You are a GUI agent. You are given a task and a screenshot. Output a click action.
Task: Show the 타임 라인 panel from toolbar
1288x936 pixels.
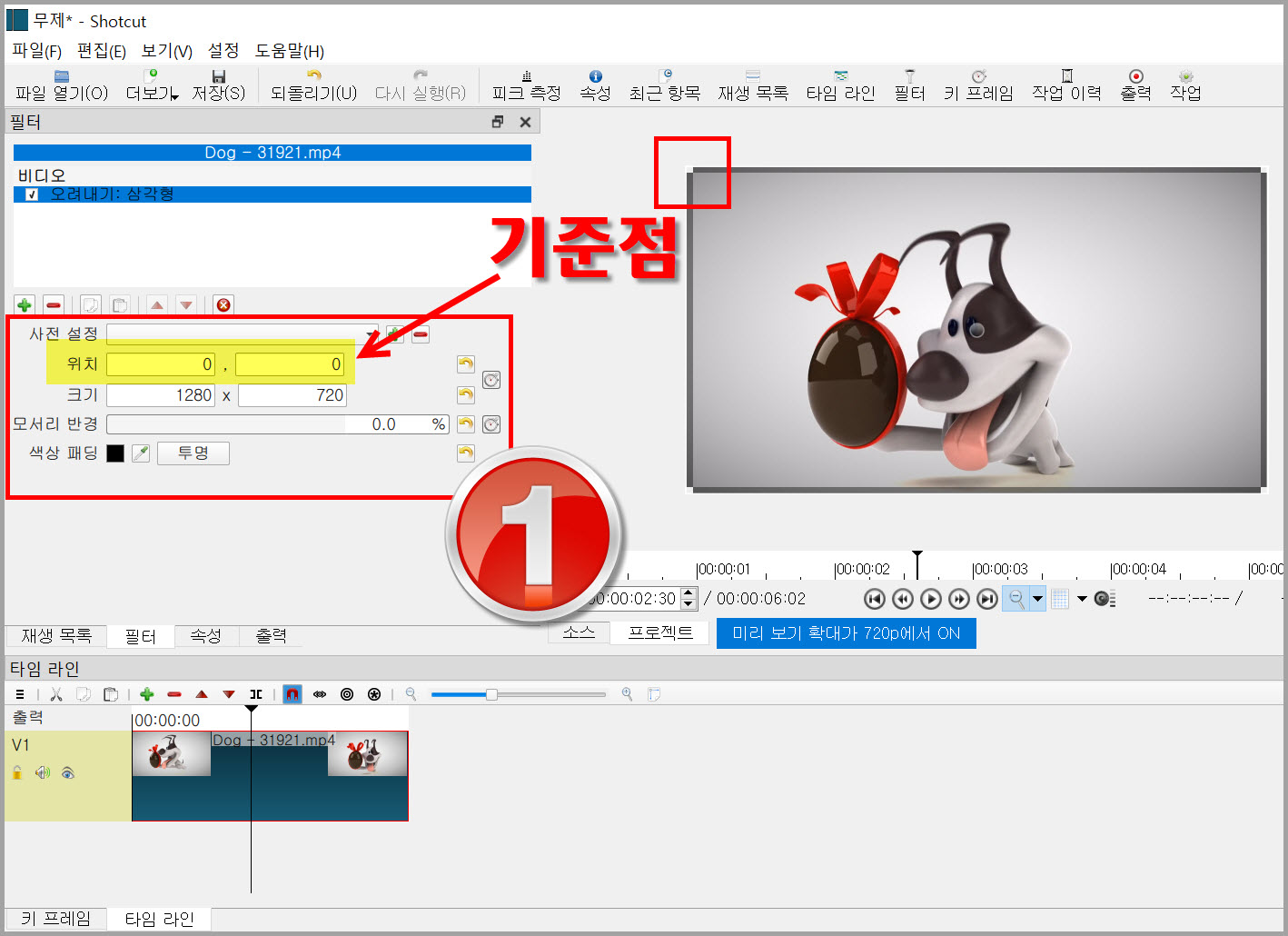(840, 85)
